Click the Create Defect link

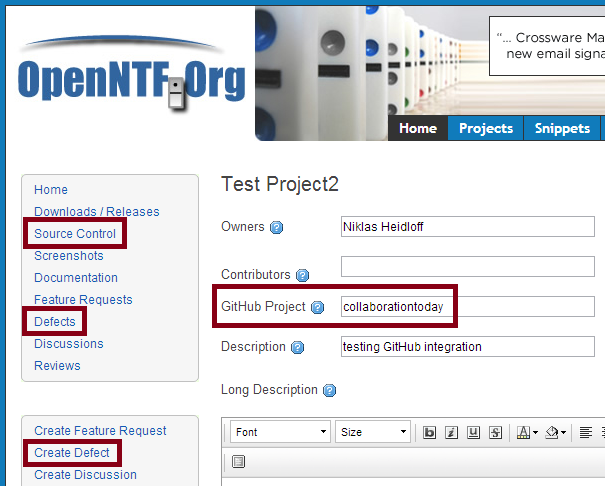click(72, 453)
